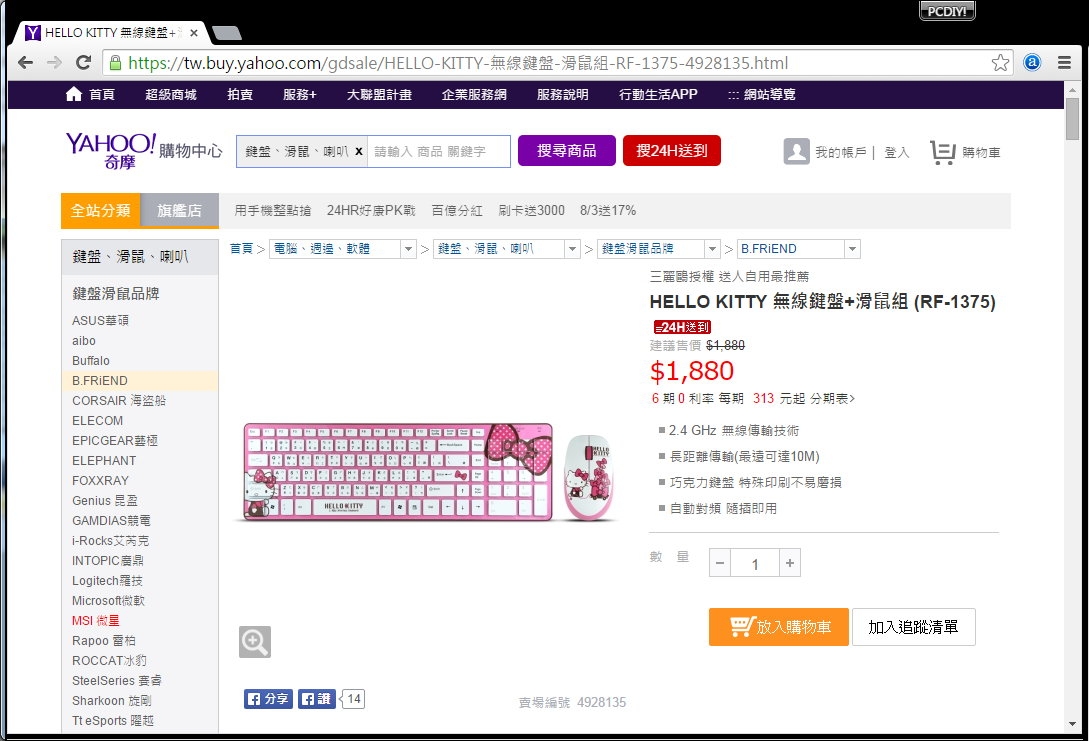Screen dimensions: 1089x741
Task: Select ASUS華碩 in the brand list
Action: coord(100,321)
